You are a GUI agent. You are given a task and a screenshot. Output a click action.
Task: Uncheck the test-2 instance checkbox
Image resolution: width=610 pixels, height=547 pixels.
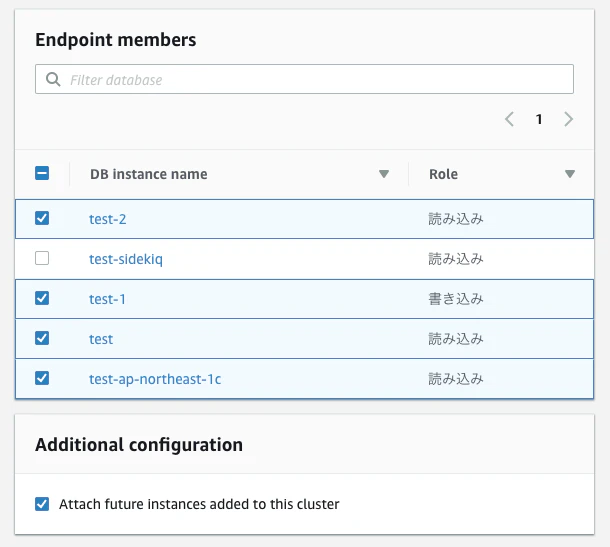click(x=42, y=218)
